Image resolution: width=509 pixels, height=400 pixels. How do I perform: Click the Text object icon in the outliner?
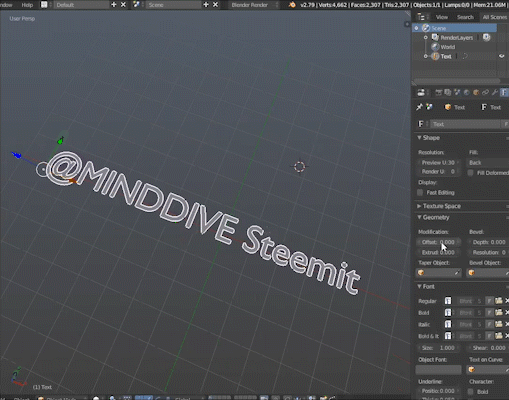435,56
